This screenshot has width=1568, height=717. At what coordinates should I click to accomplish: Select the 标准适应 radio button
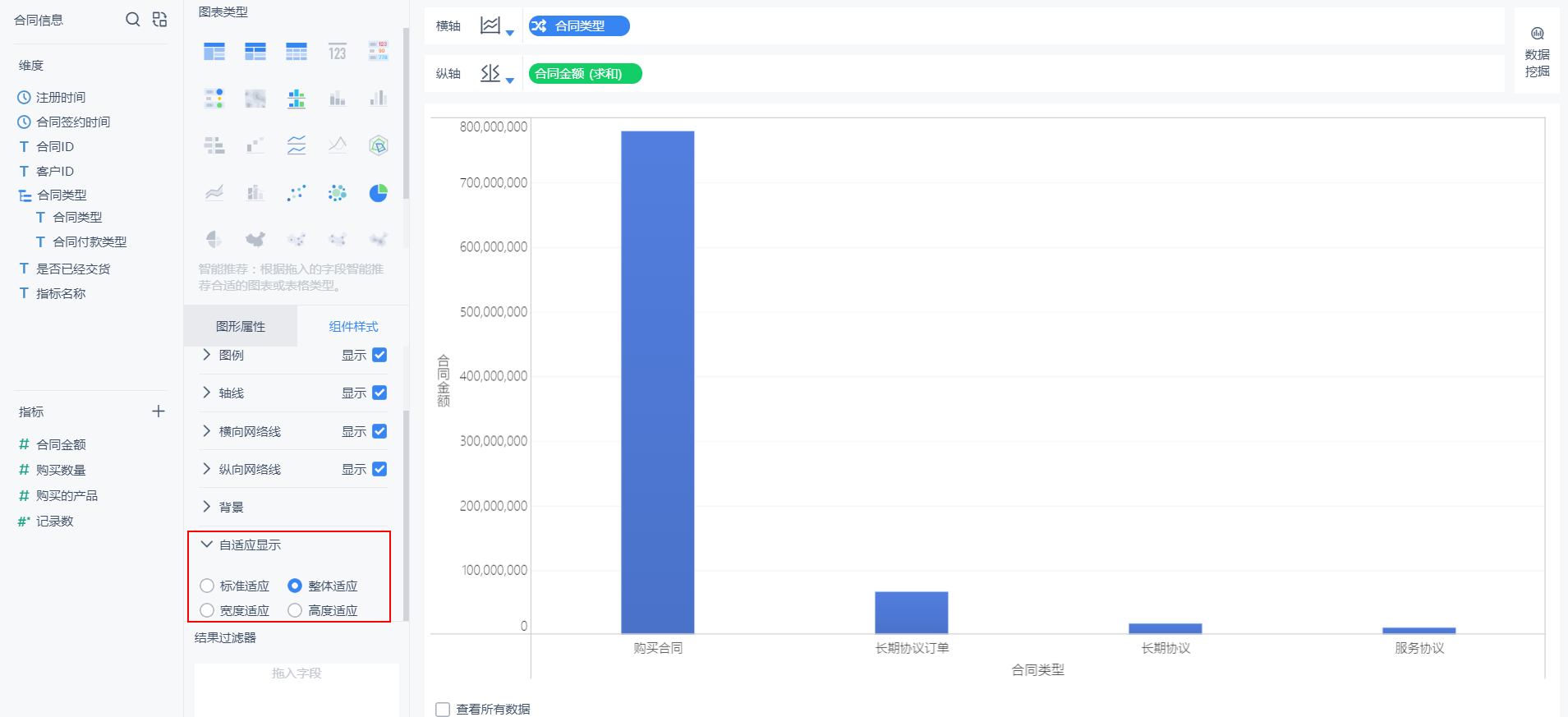click(x=207, y=586)
